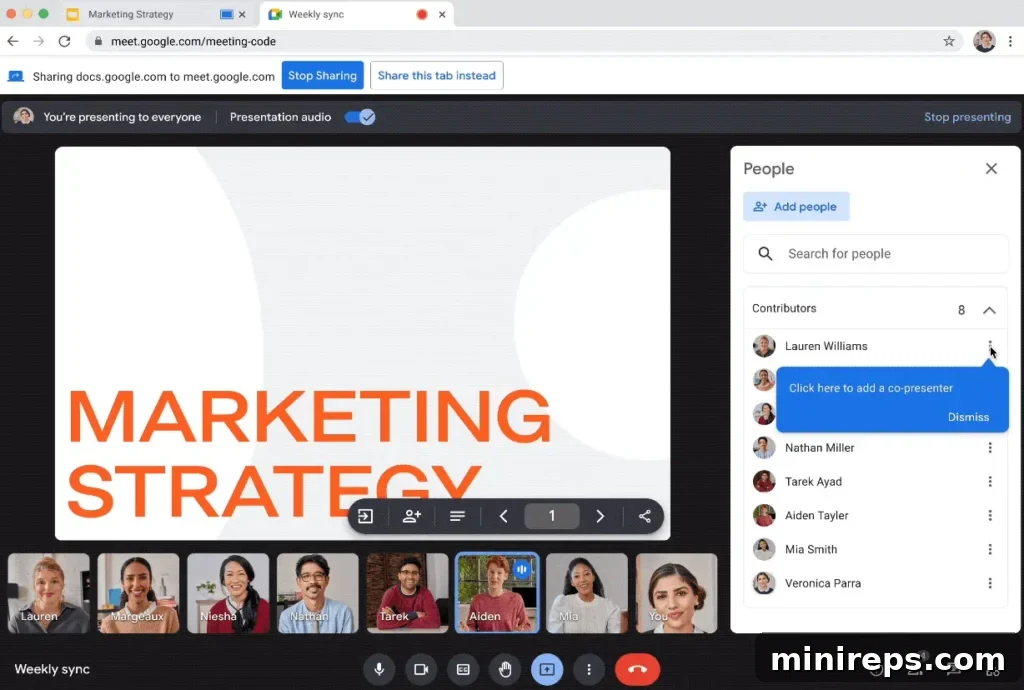Screen dimensions: 1024x690
Task: Open options menu for Tarek Ayad
Action: (990, 482)
